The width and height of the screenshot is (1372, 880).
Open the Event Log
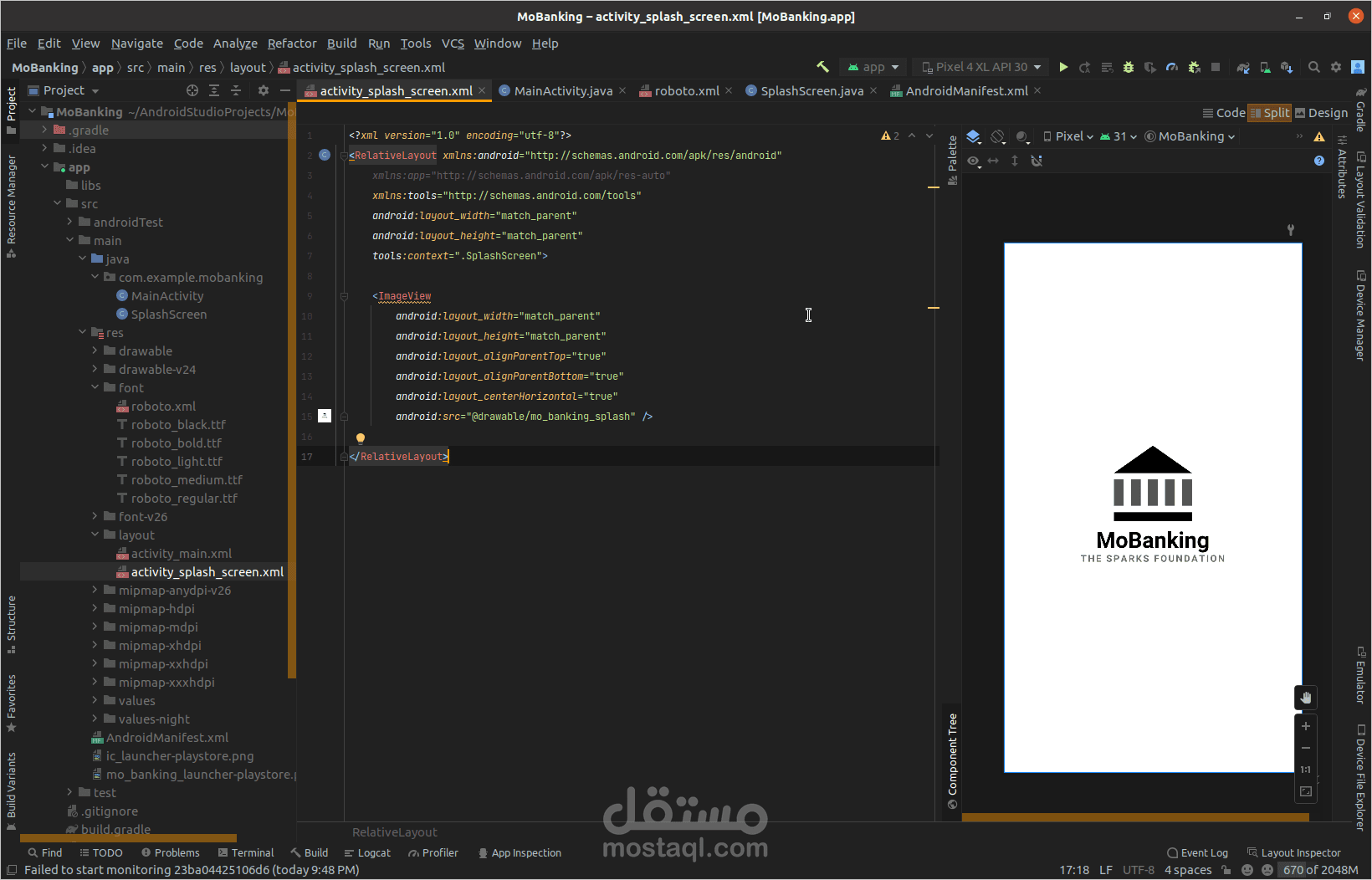[x=1197, y=853]
